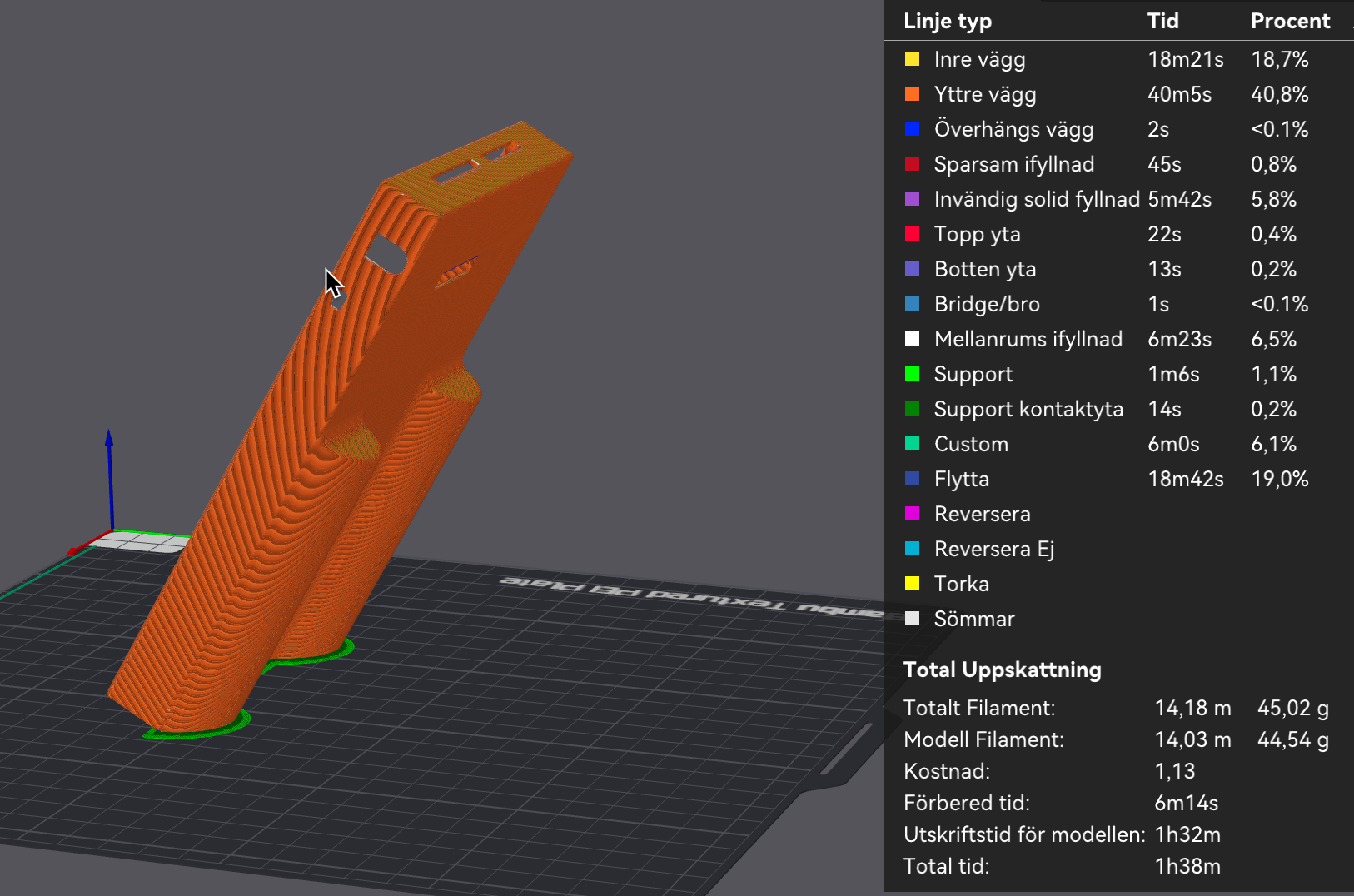Toggle the Custom line type entry

click(971, 444)
